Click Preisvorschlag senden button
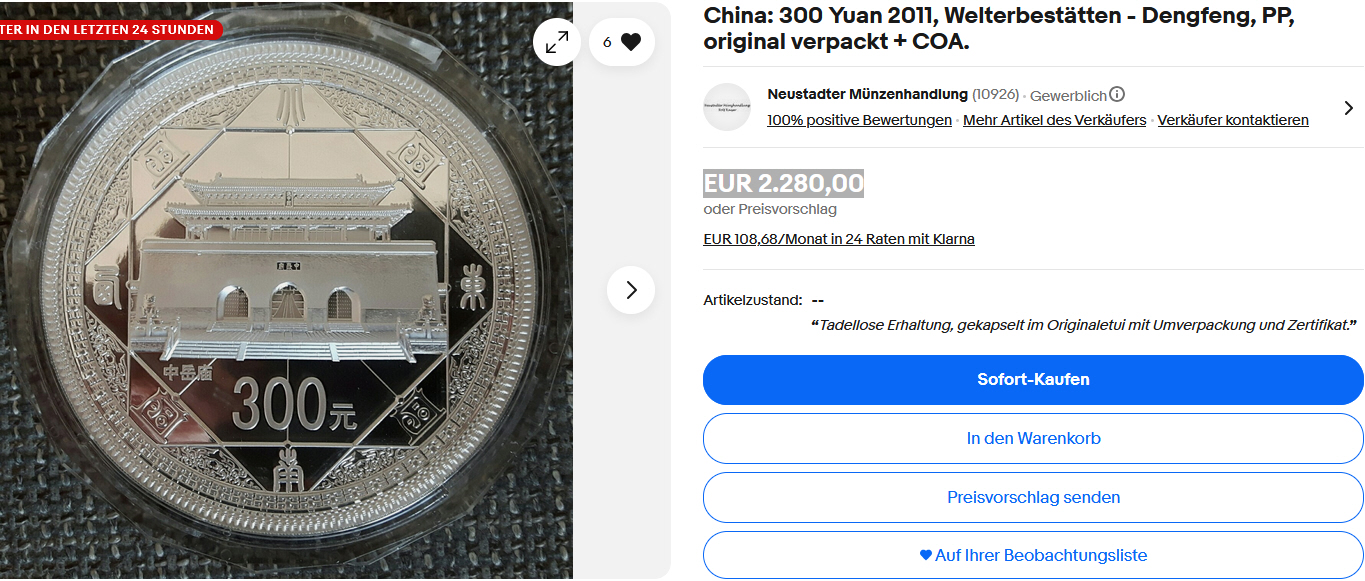 coord(1033,497)
